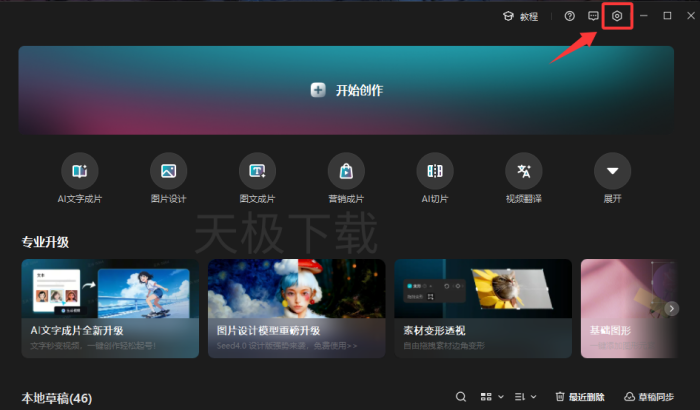The height and width of the screenshot is (410, 700).
Task: Open the settings gear icon
Action: click(x=617, y=16)
